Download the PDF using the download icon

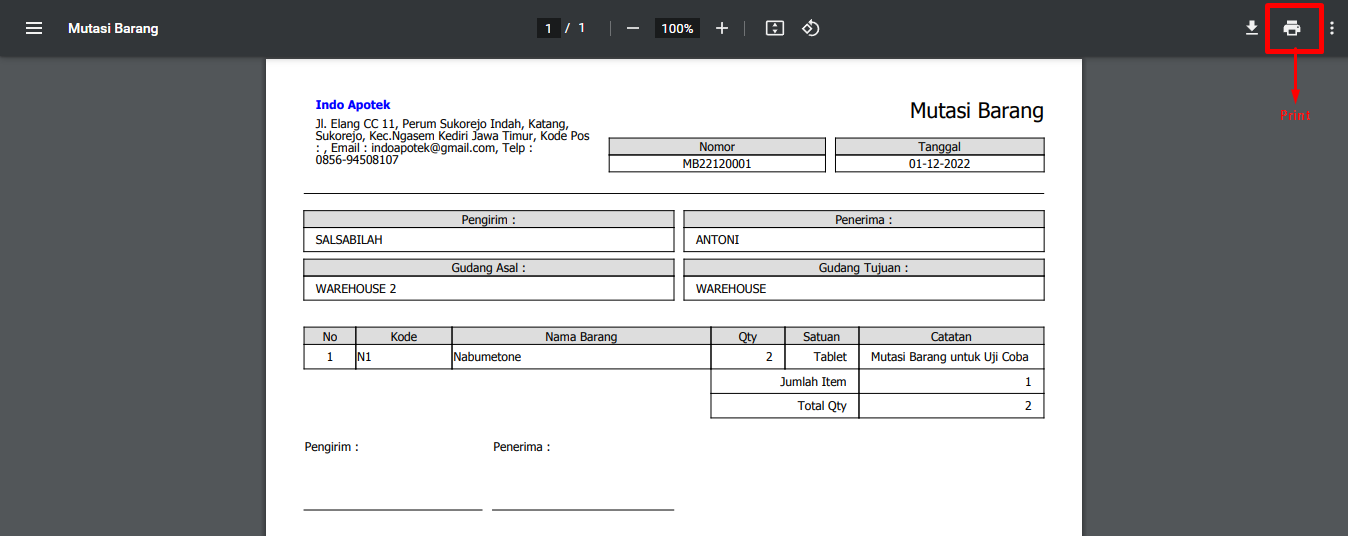point(1251,28)
